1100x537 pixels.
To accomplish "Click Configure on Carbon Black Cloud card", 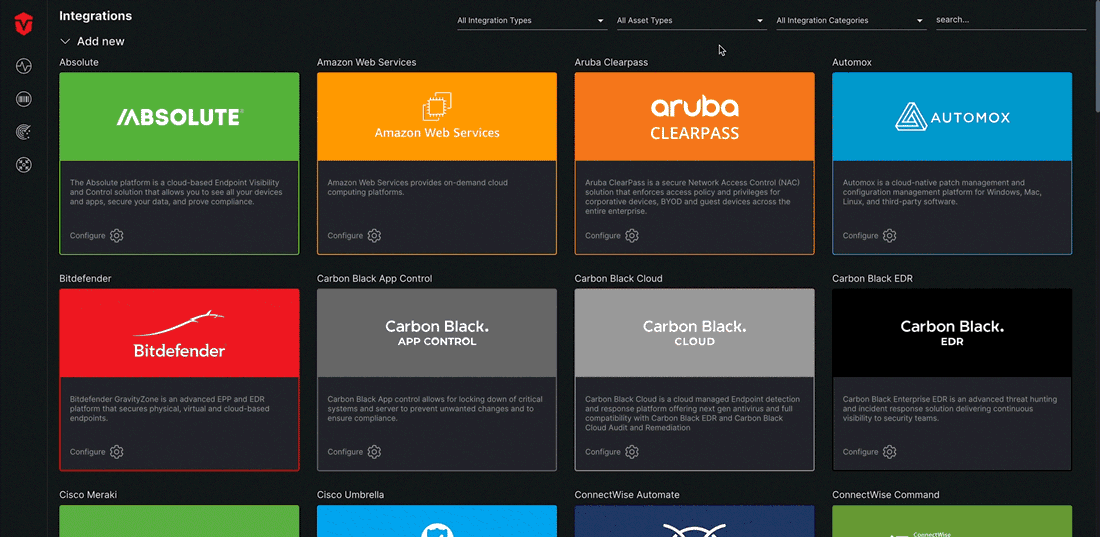I will 603,452.
